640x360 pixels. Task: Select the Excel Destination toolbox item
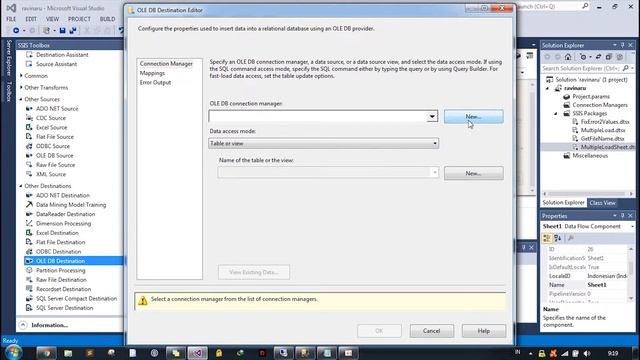57,233
